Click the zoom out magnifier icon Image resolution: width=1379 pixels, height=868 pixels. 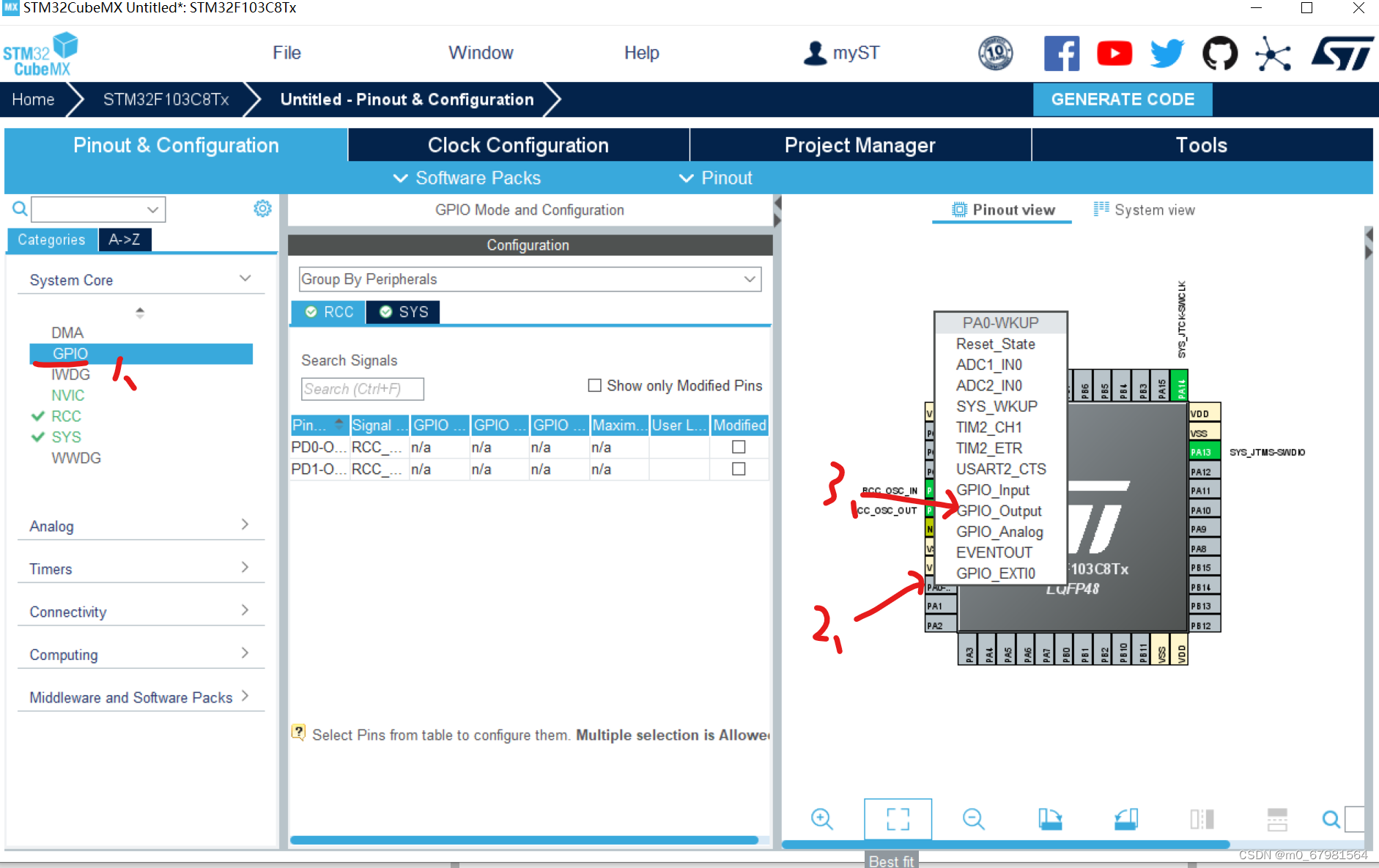(973, 818)
